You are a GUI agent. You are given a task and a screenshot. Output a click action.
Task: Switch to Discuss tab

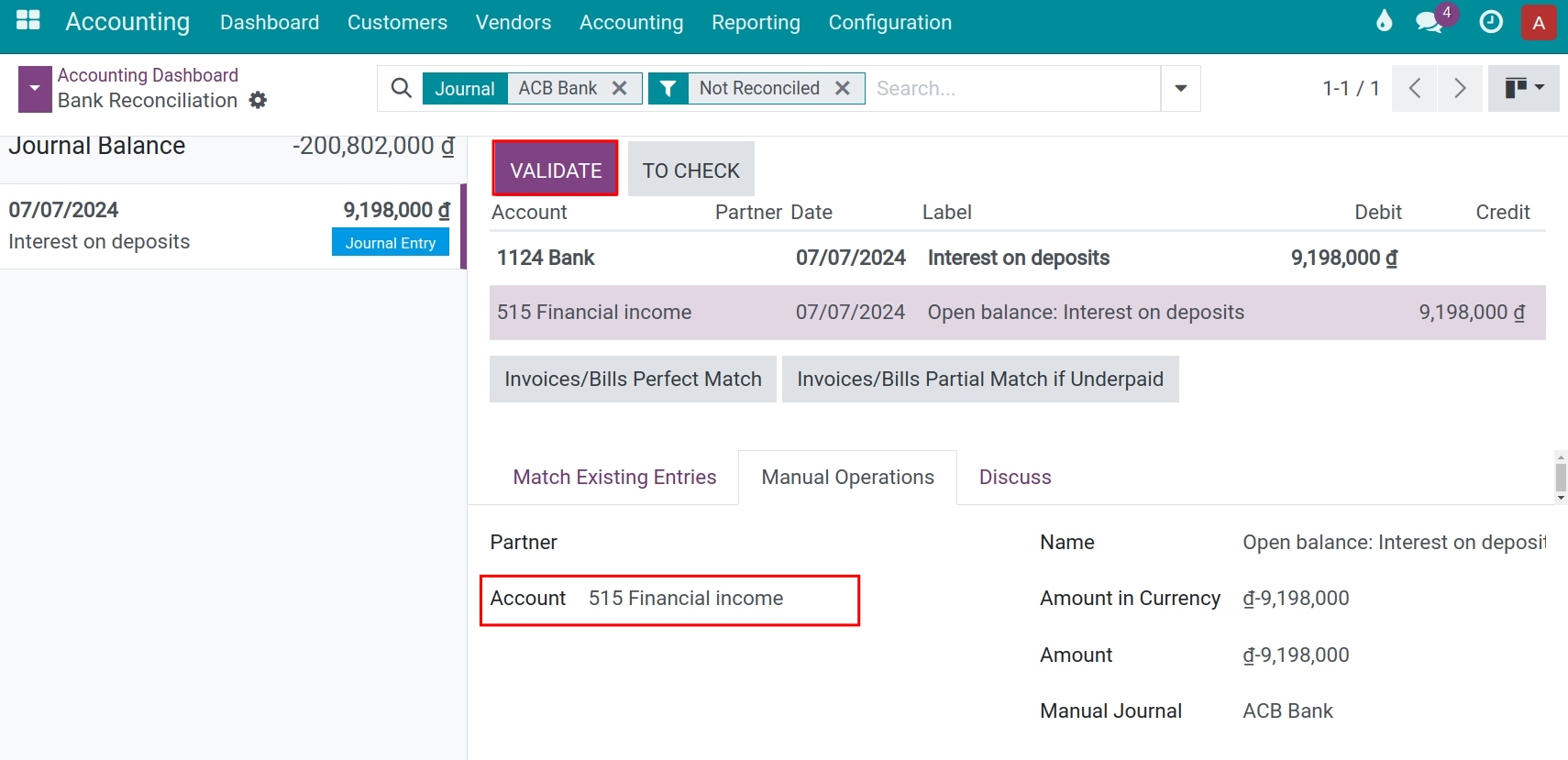[1015, 477]
